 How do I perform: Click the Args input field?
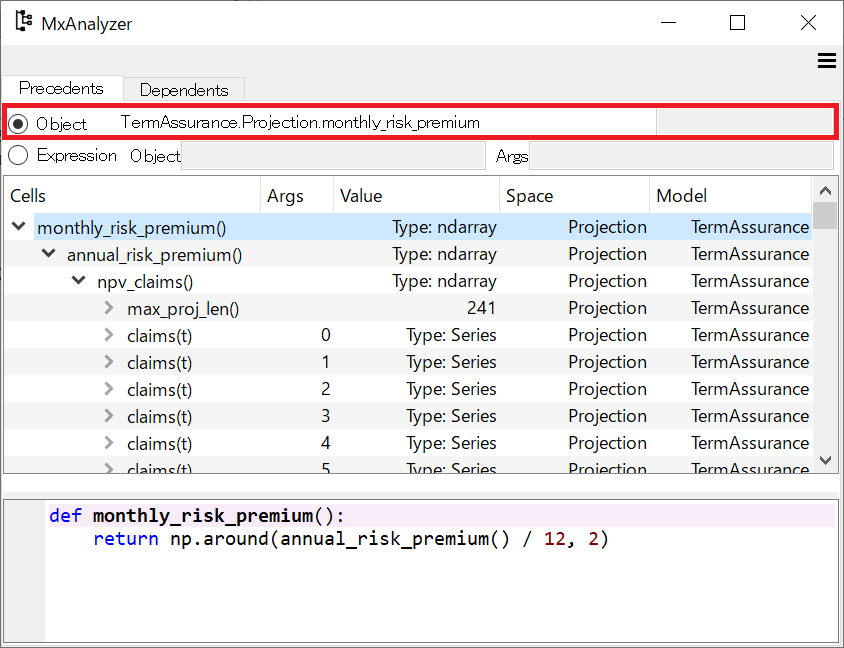coord(680,155)
